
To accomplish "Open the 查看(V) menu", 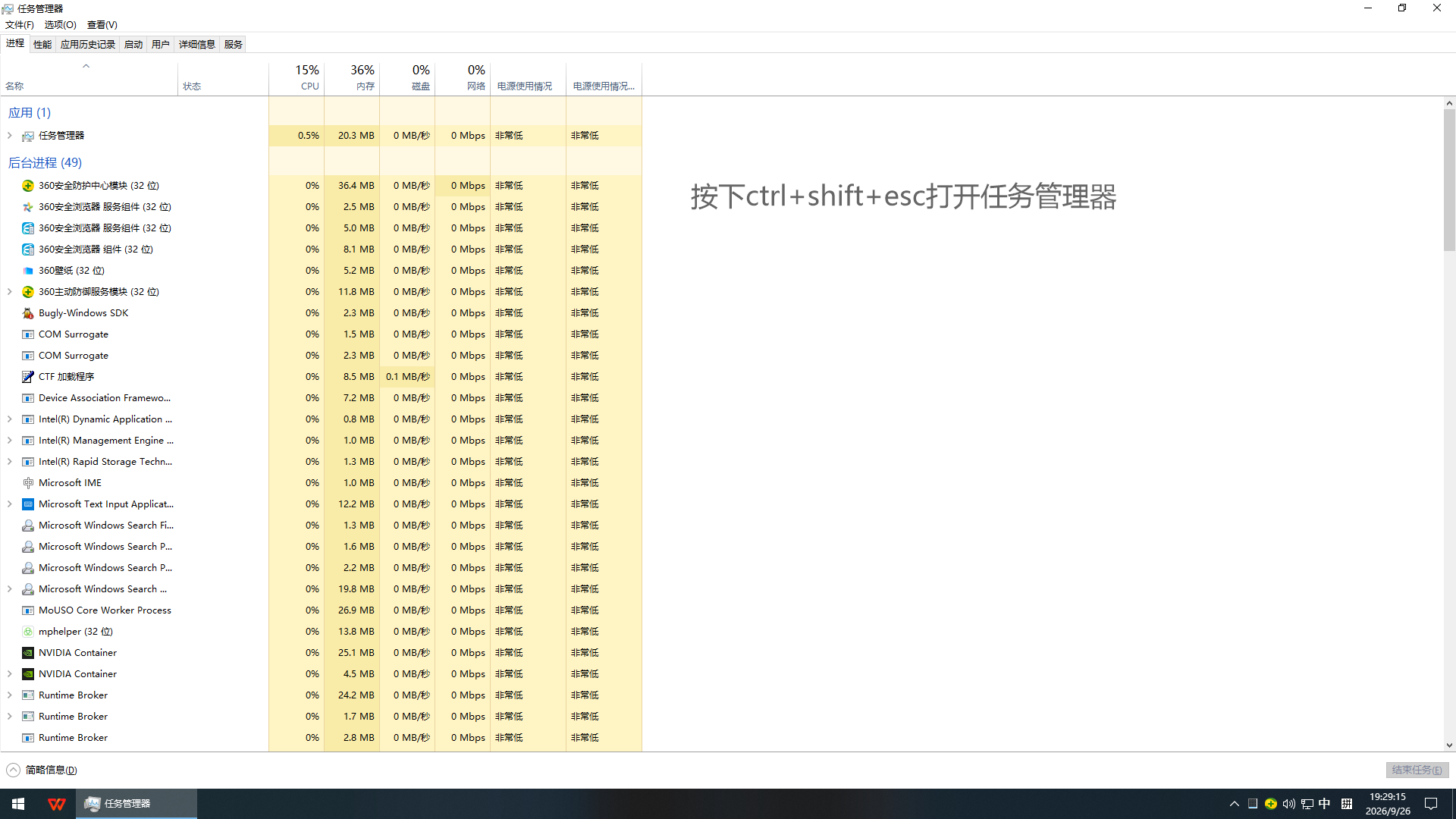I will click(102, 25).
